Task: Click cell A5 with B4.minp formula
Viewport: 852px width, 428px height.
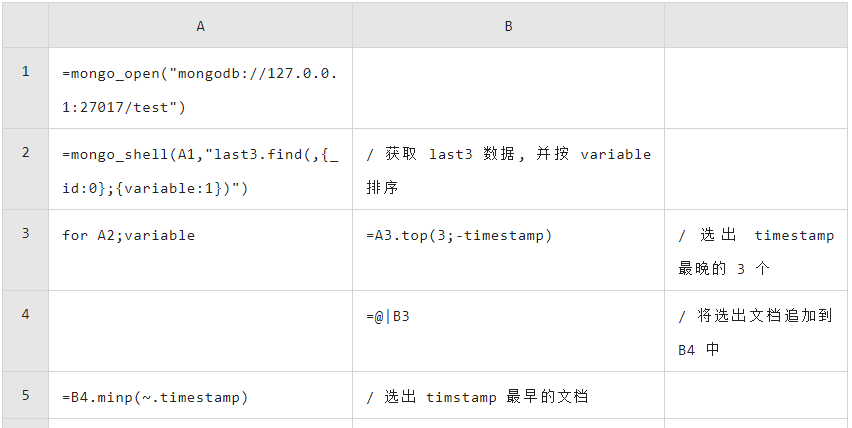Action: pyautogui.click(x=201, y=395)
